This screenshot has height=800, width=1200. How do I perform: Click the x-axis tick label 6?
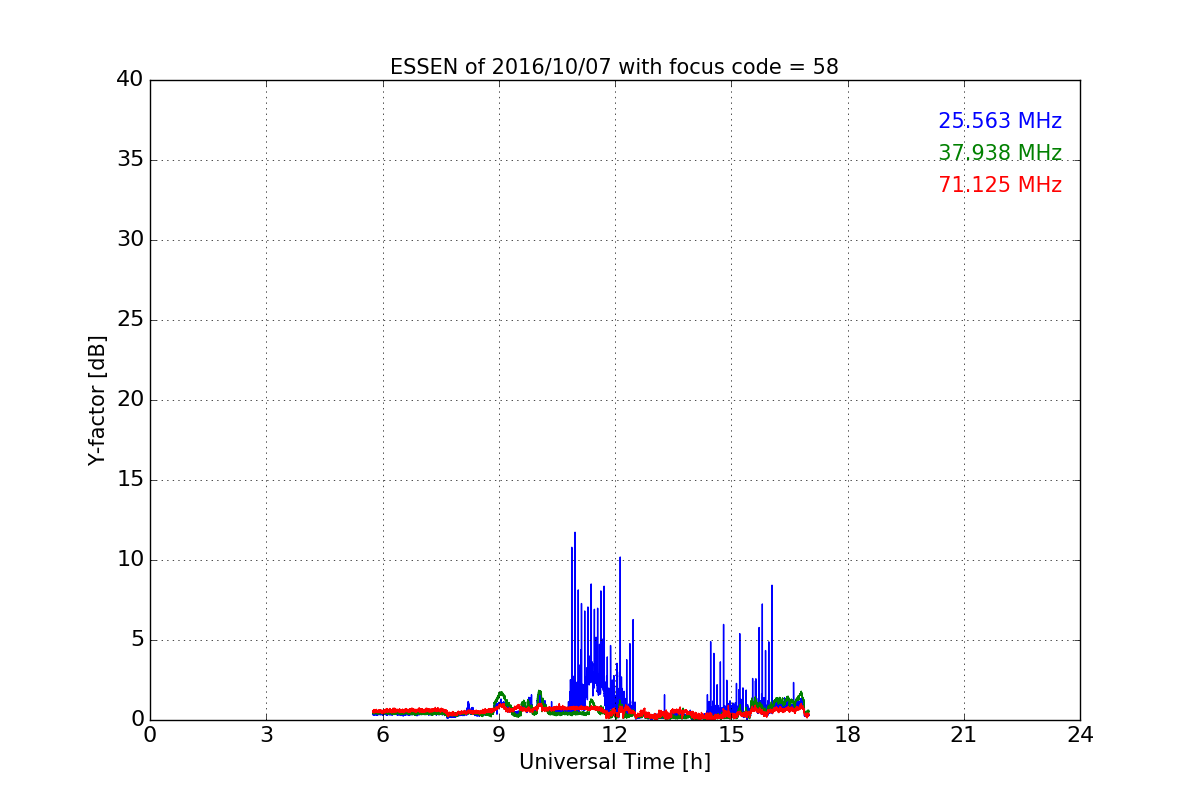(382, 735)
